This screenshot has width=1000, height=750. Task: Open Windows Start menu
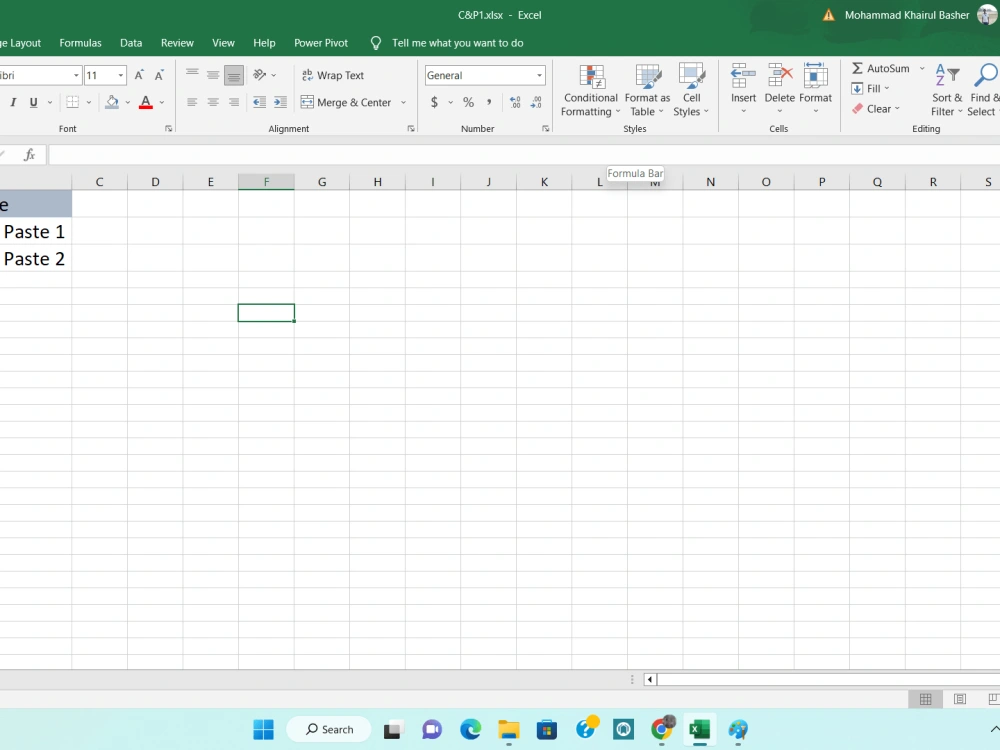point(263,729)
